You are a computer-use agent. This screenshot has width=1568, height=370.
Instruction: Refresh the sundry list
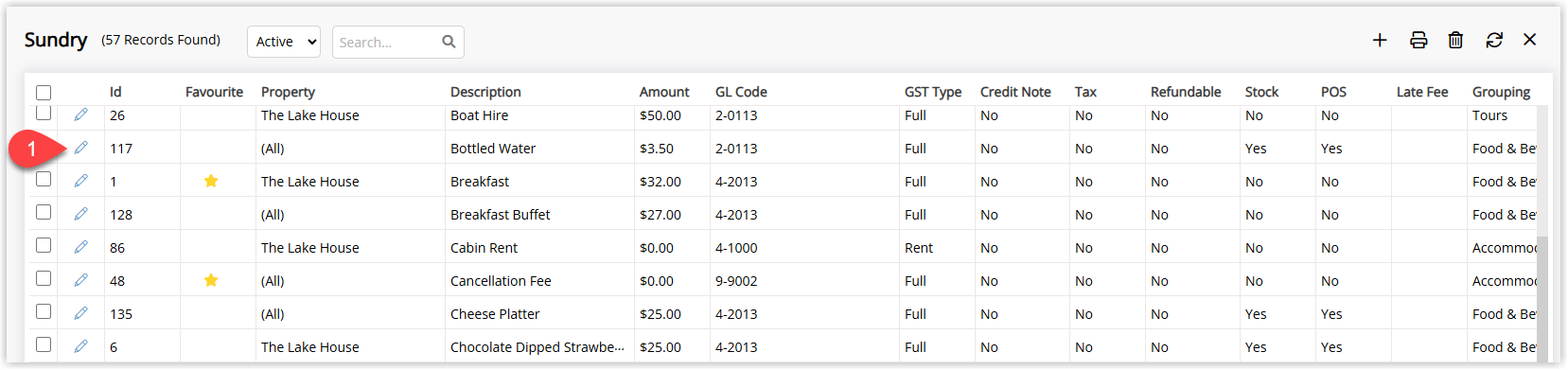(1494, 40)
